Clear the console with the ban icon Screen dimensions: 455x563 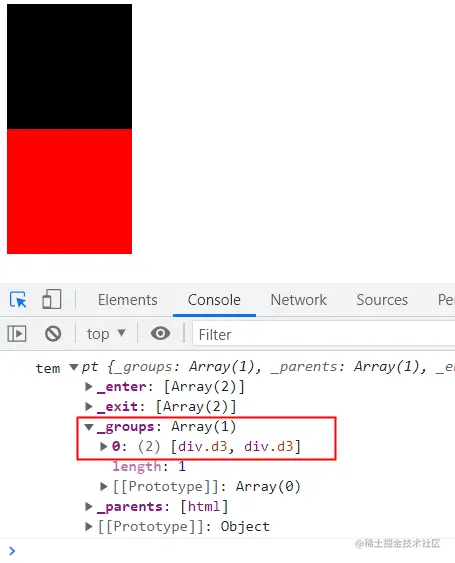pos(53,334)
